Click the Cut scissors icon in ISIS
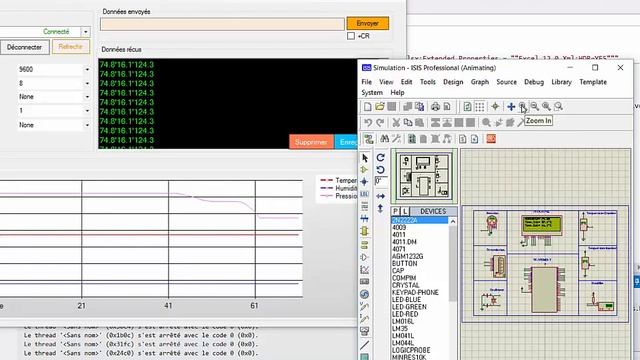 point(396,122)
